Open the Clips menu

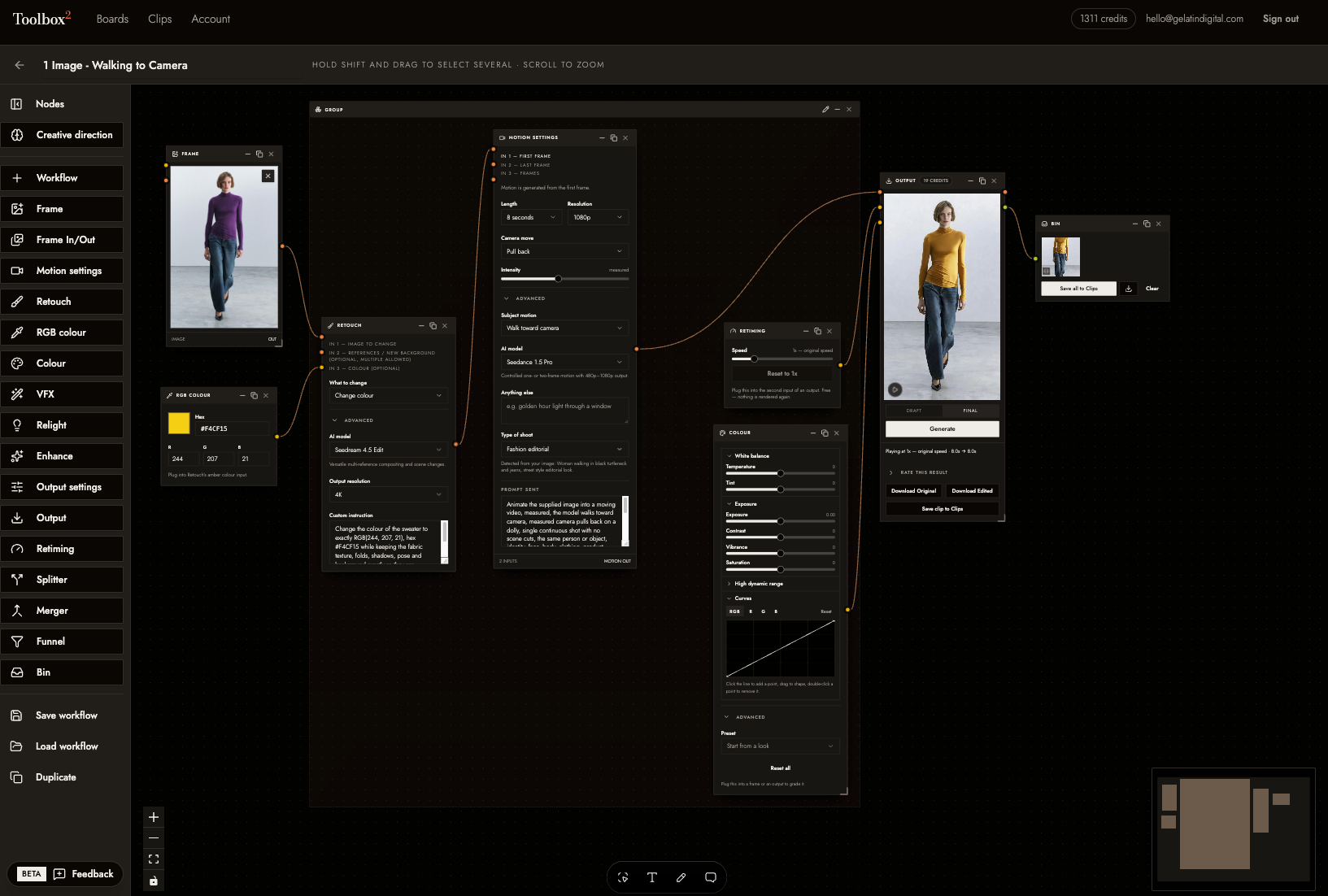160,19
